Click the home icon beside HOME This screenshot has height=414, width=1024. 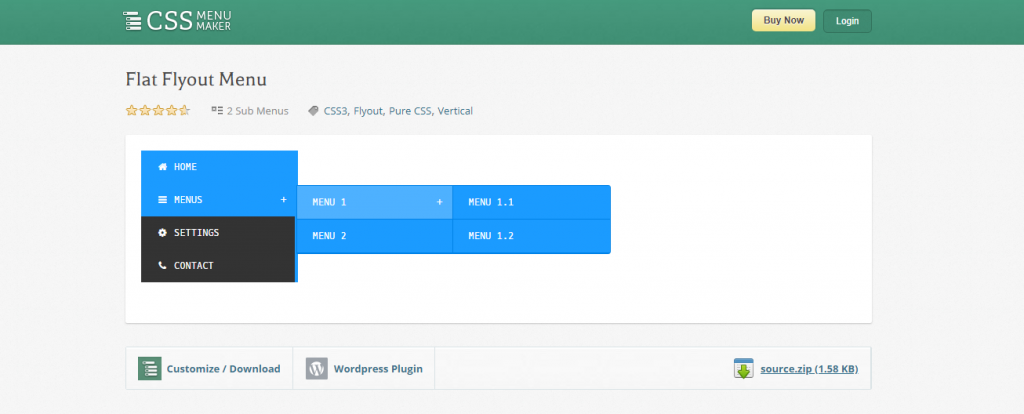pos(163,167)
